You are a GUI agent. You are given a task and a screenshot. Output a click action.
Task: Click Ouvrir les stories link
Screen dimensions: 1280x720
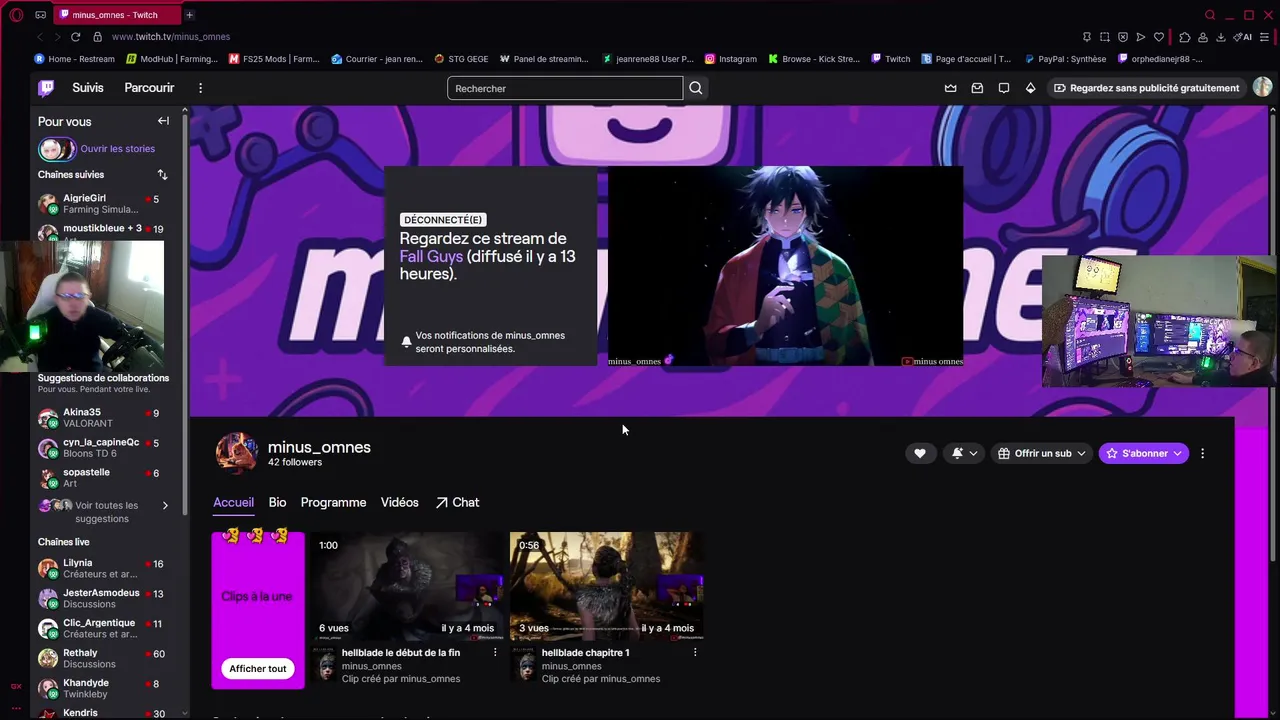coord(118,149)
